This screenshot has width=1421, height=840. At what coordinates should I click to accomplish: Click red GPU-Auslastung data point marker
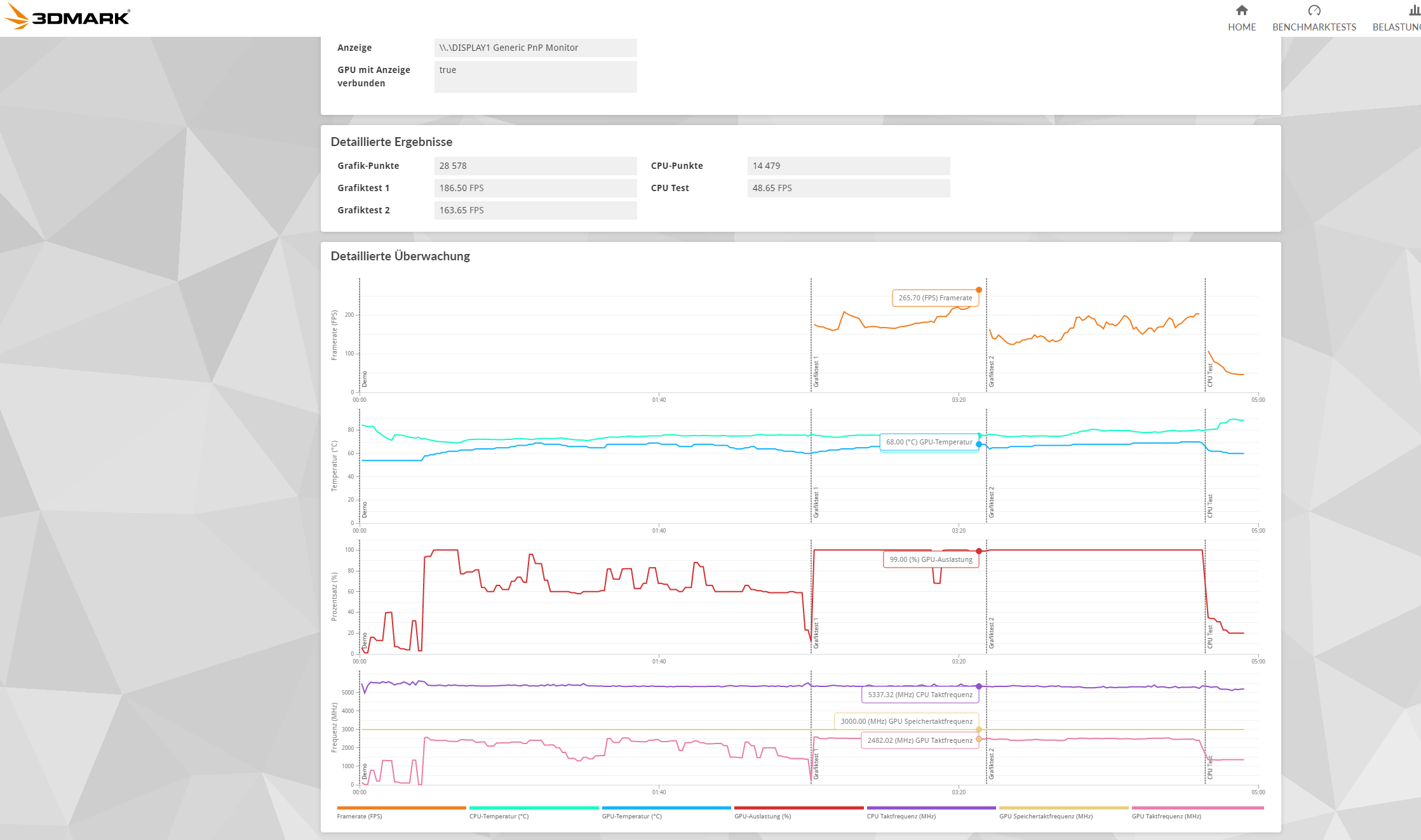(x=979, y=551)
